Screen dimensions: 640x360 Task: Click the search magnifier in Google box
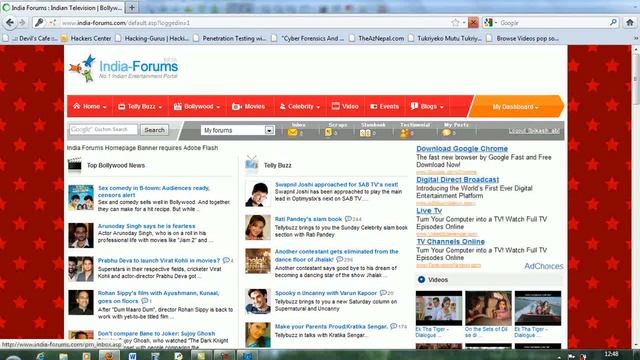point(613,23)
